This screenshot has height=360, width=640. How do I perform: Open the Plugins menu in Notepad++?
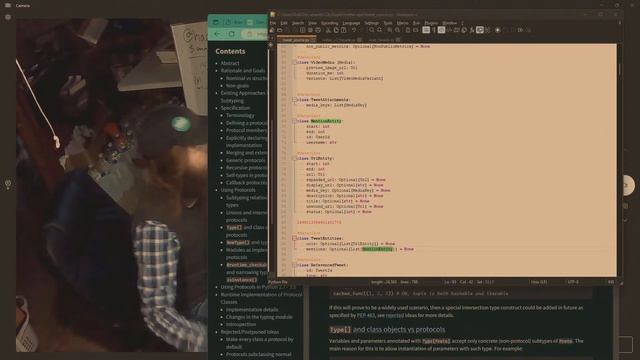click(x=431, y=23)
